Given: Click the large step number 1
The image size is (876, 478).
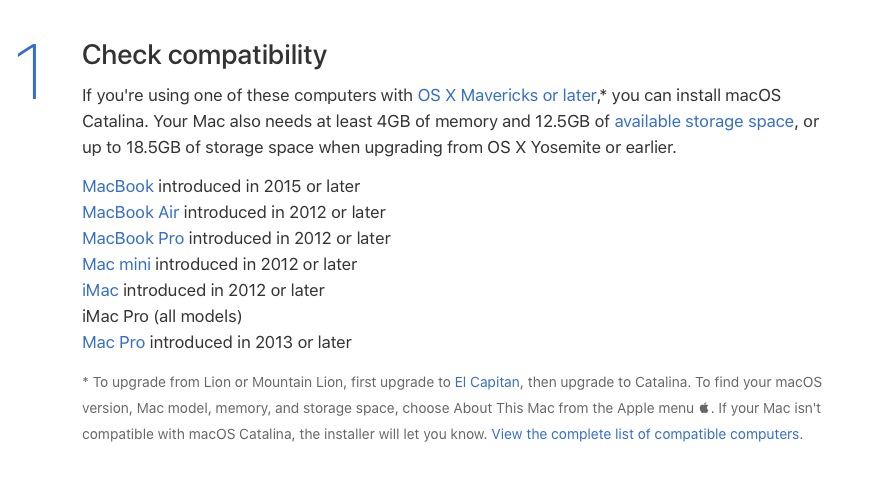Looking at the screenshot, I should pyautogui.click(x=30, y=71).
